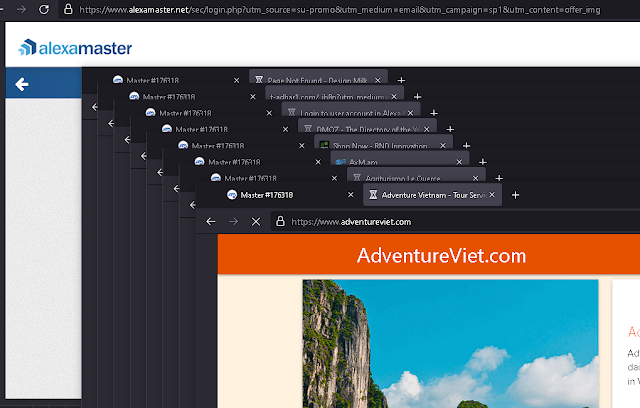640x408 pixels.
Task: Close the Login to user account tab
Action: pos(410,113)
